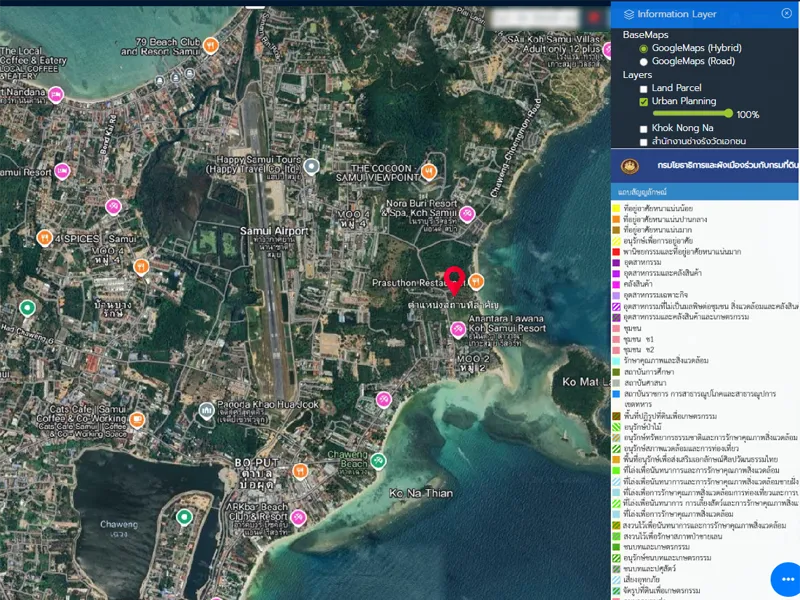Click the first yellow legend swatch

coord(617,209)
